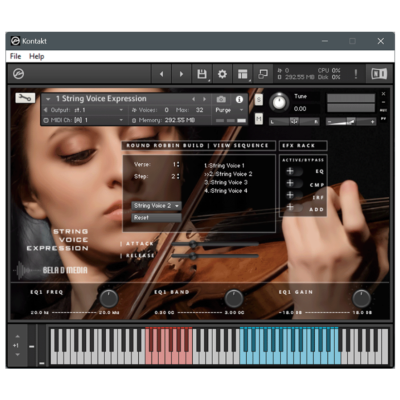
Task: Click the Reset button
Action: [156, 218]
